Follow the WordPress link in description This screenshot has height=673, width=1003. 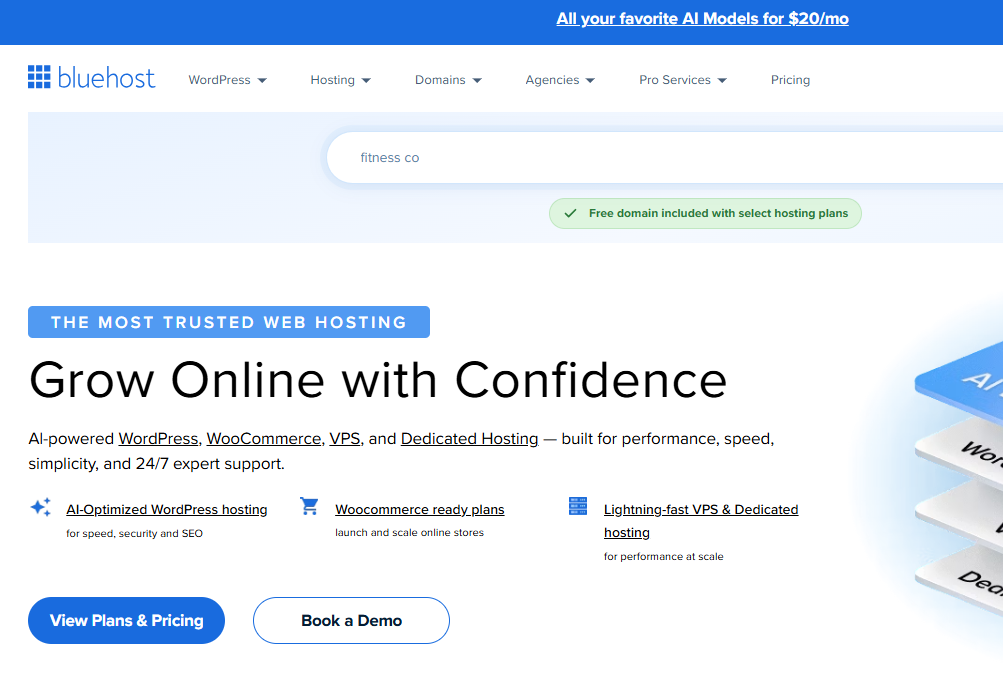coord(159,439)
